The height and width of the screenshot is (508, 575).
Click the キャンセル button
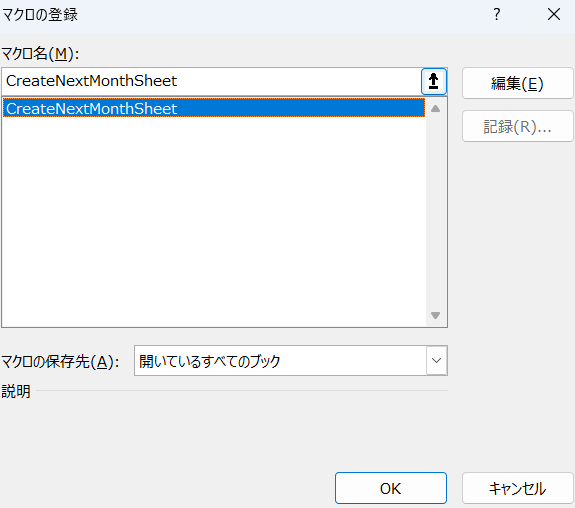(x=517, y=488)
